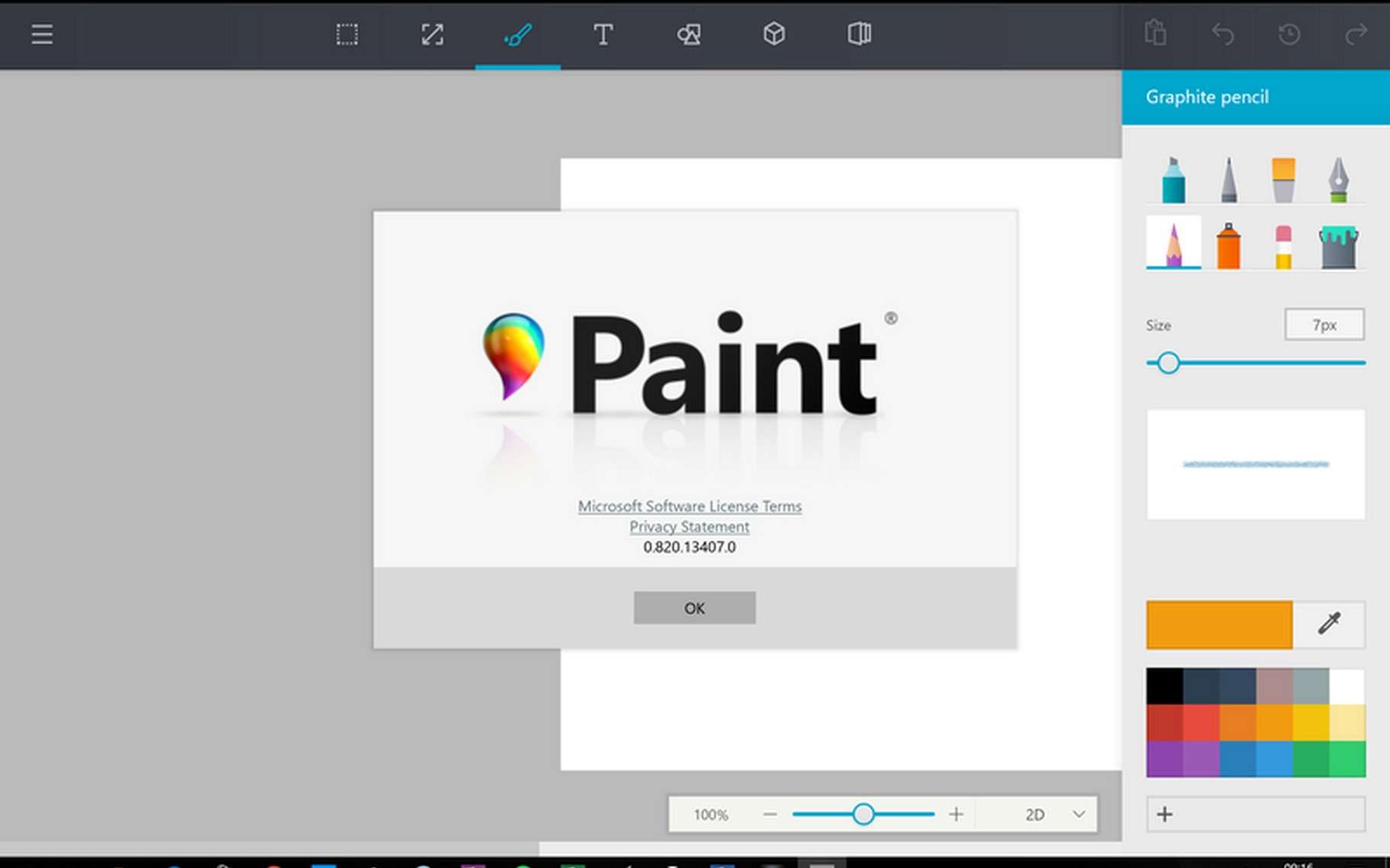Choose the spray can brush

[1228, 243]
